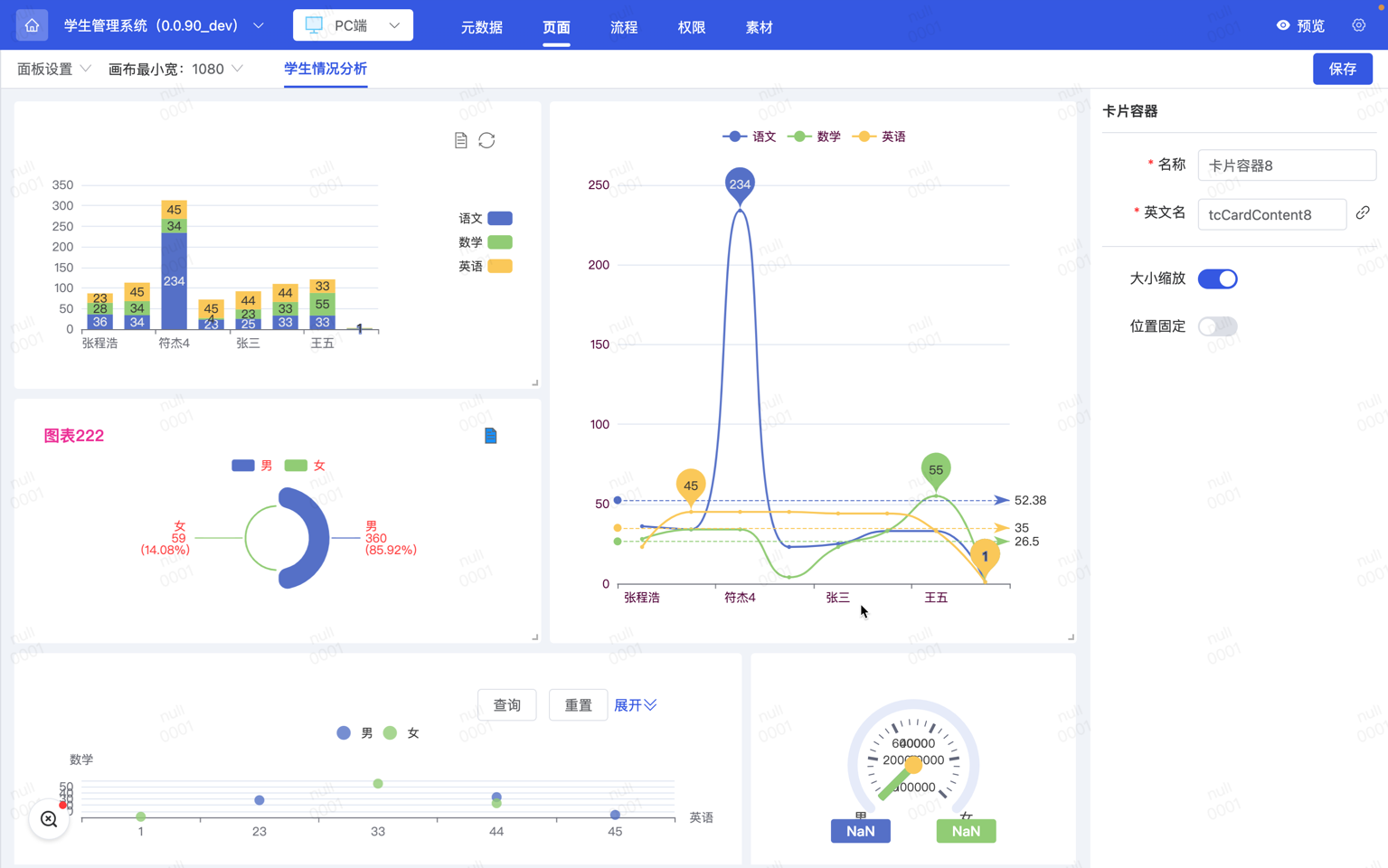Viewport: 1388px width, 868px height.
Task: Click the 名称 input field
Action: [x=1287, y=165]
